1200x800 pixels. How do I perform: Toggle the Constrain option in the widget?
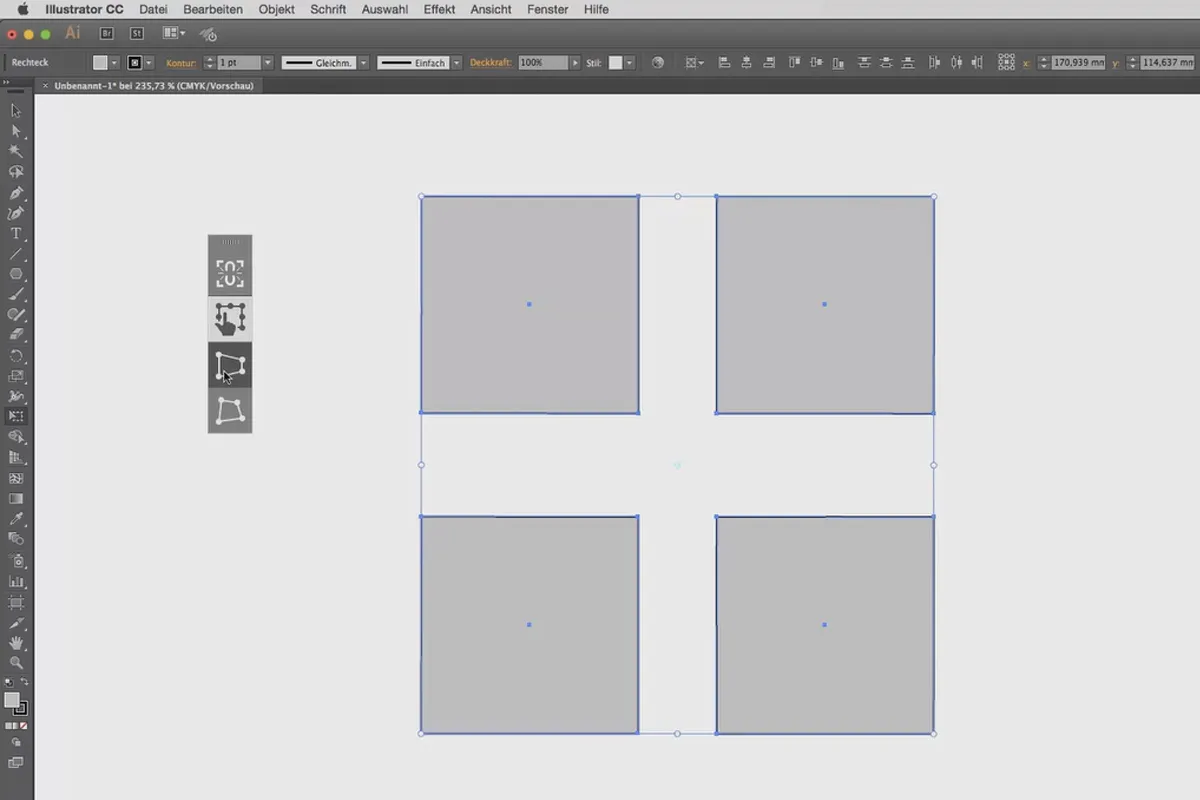[230, 273]
